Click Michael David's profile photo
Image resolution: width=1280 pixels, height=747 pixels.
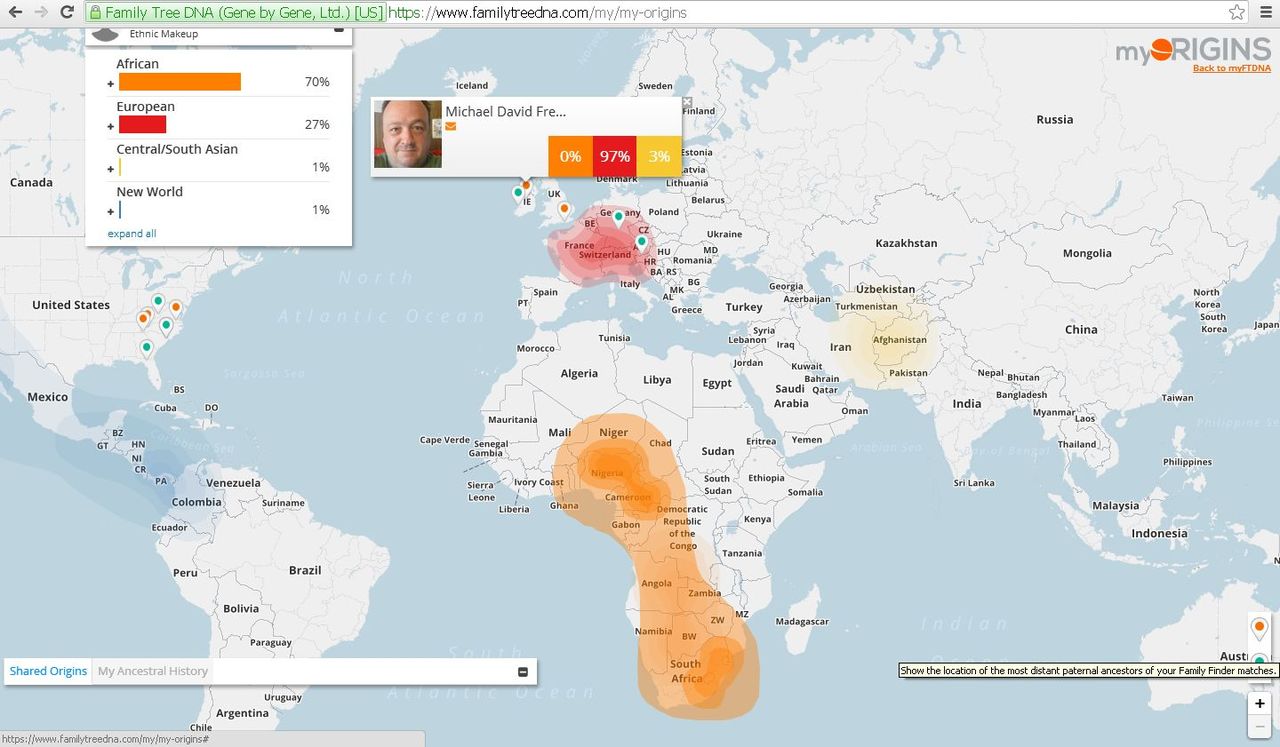[x=408, y=134]
